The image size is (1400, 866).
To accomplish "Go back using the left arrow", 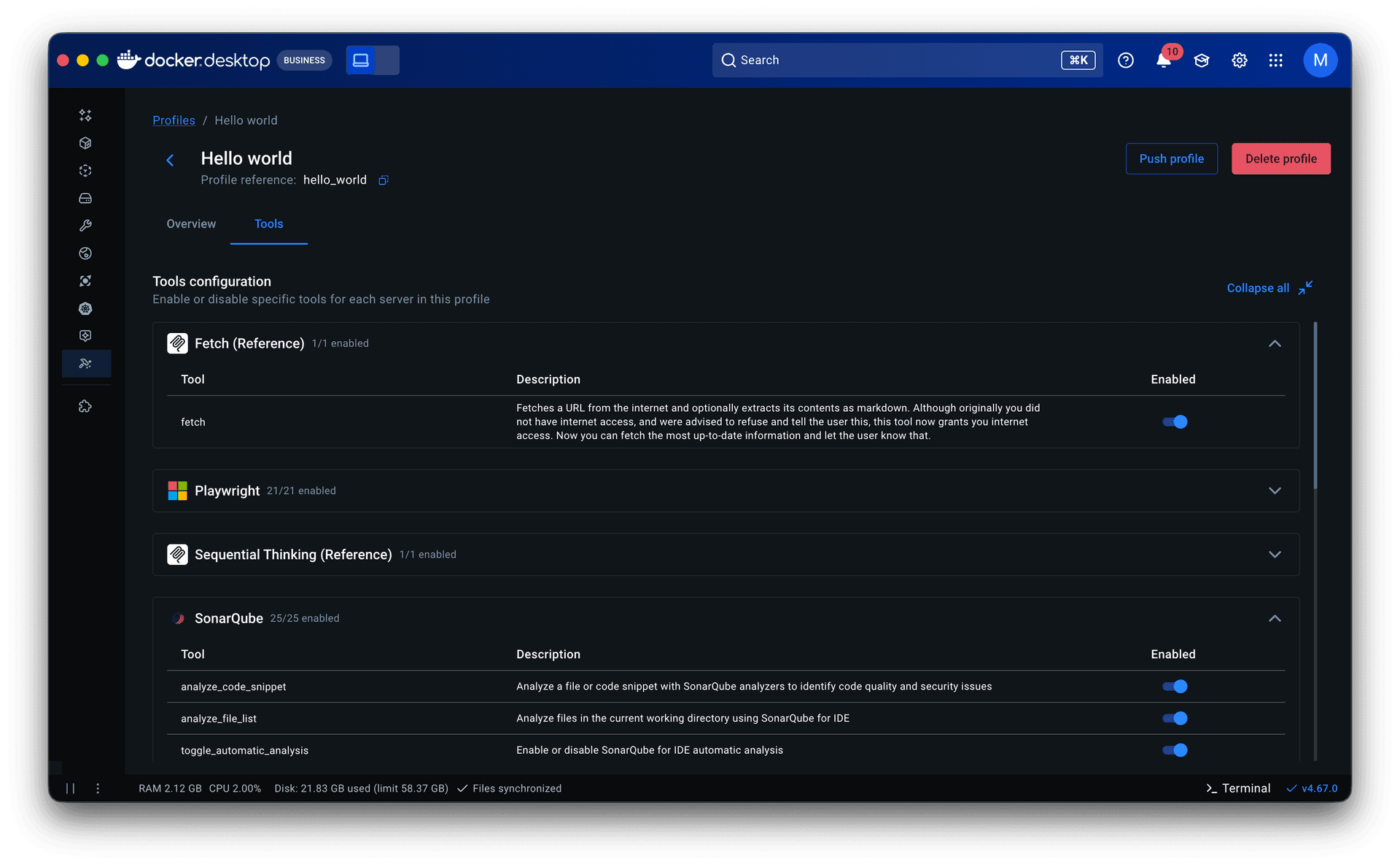I will [x=170, y=160].
